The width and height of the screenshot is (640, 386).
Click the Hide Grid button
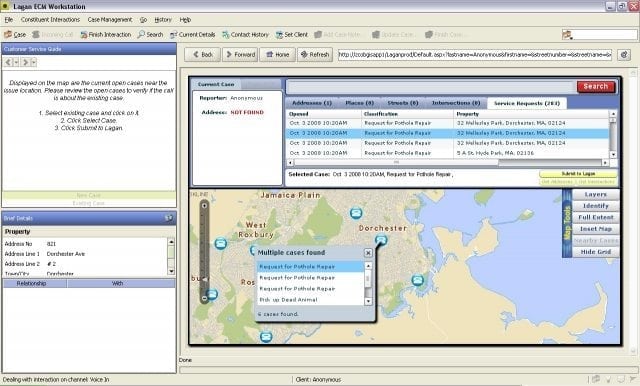[596, 252]
